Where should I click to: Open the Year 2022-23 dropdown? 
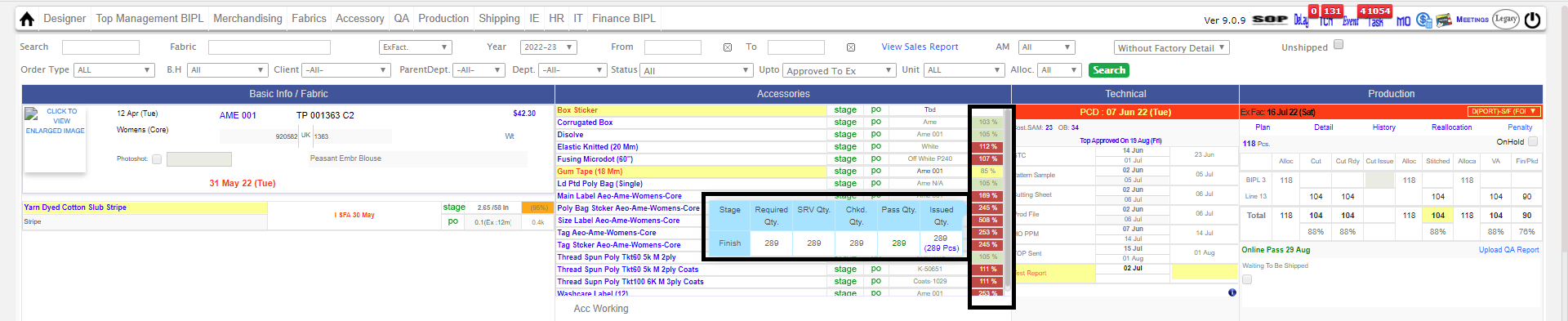point(549,47)
